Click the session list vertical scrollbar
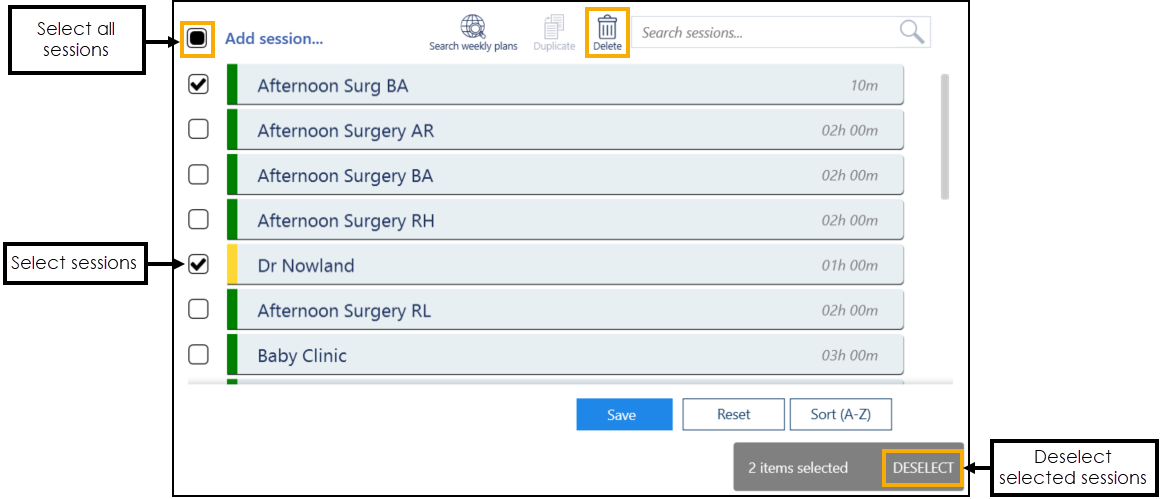This screenshot has height=499, width=1161. click(945, 136)
